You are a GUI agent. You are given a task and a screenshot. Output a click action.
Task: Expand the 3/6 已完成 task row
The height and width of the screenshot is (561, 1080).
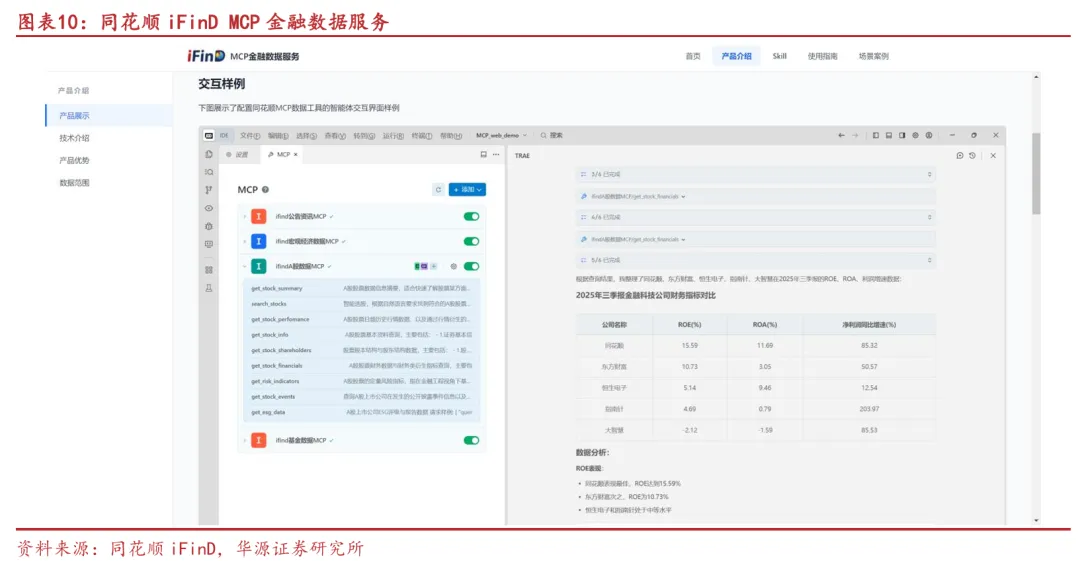pos(756,174)
